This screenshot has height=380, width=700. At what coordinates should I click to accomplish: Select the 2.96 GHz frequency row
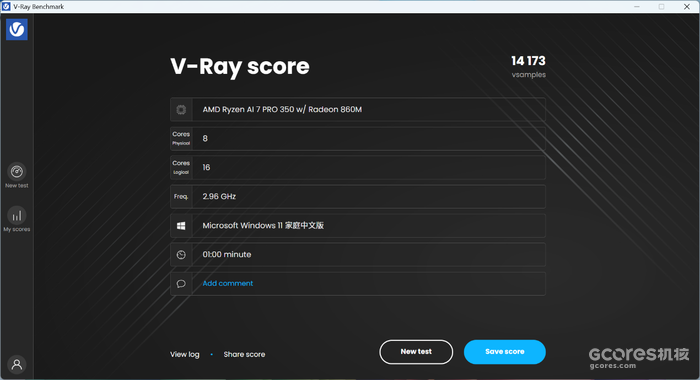click(x=358, y=196)
